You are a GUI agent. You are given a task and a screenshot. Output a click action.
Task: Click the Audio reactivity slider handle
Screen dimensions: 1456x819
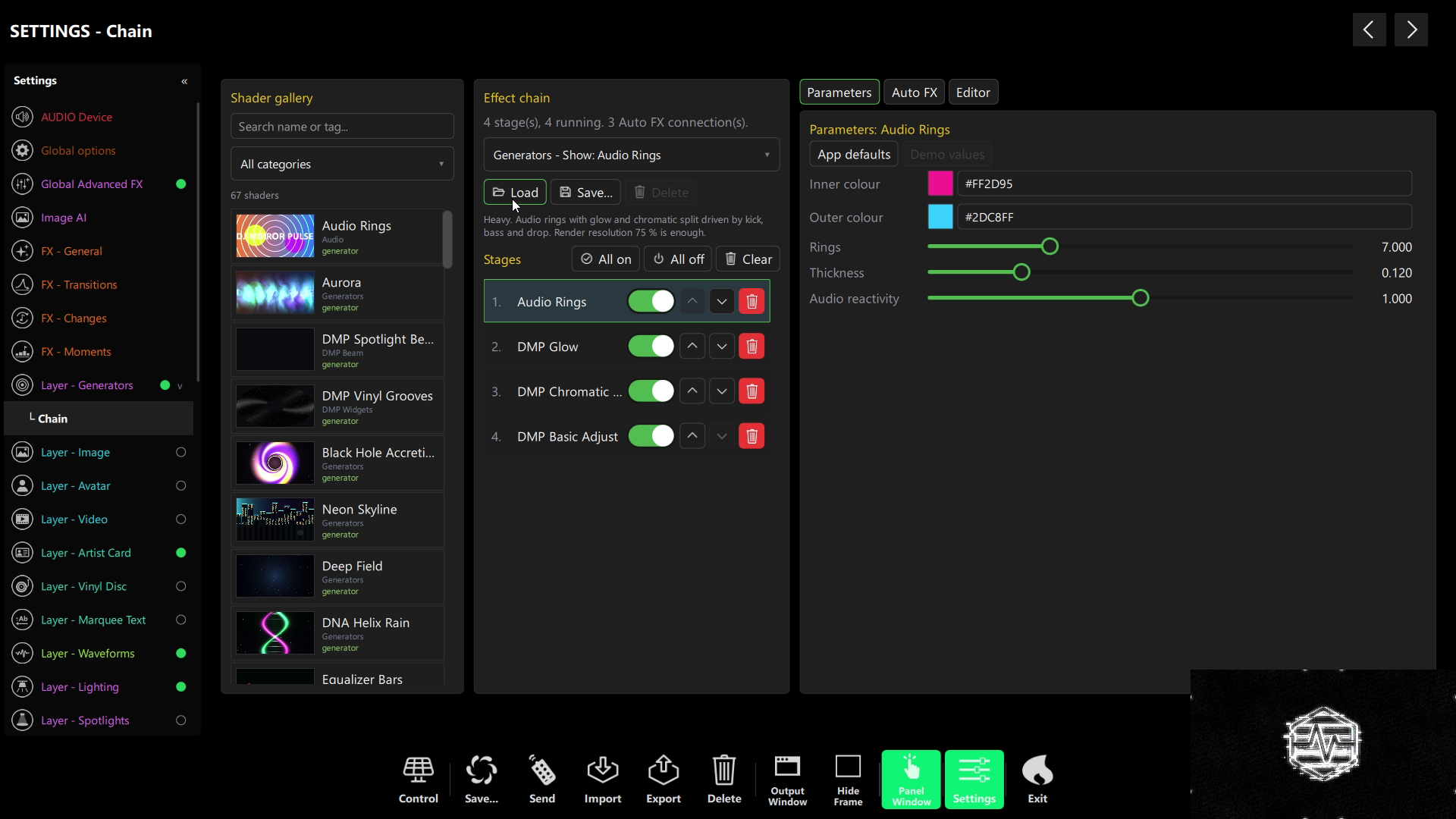point(1140,299)
